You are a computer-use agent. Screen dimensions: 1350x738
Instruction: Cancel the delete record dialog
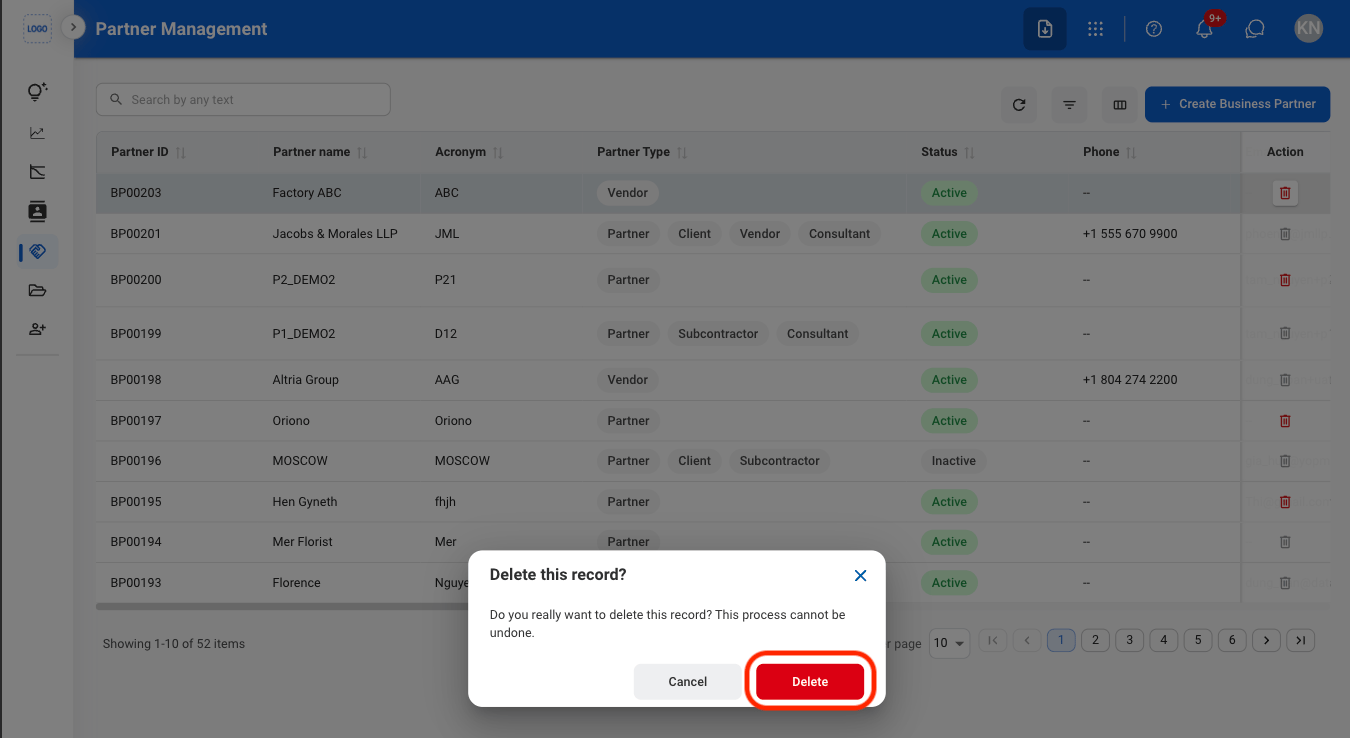pos(687,681)
